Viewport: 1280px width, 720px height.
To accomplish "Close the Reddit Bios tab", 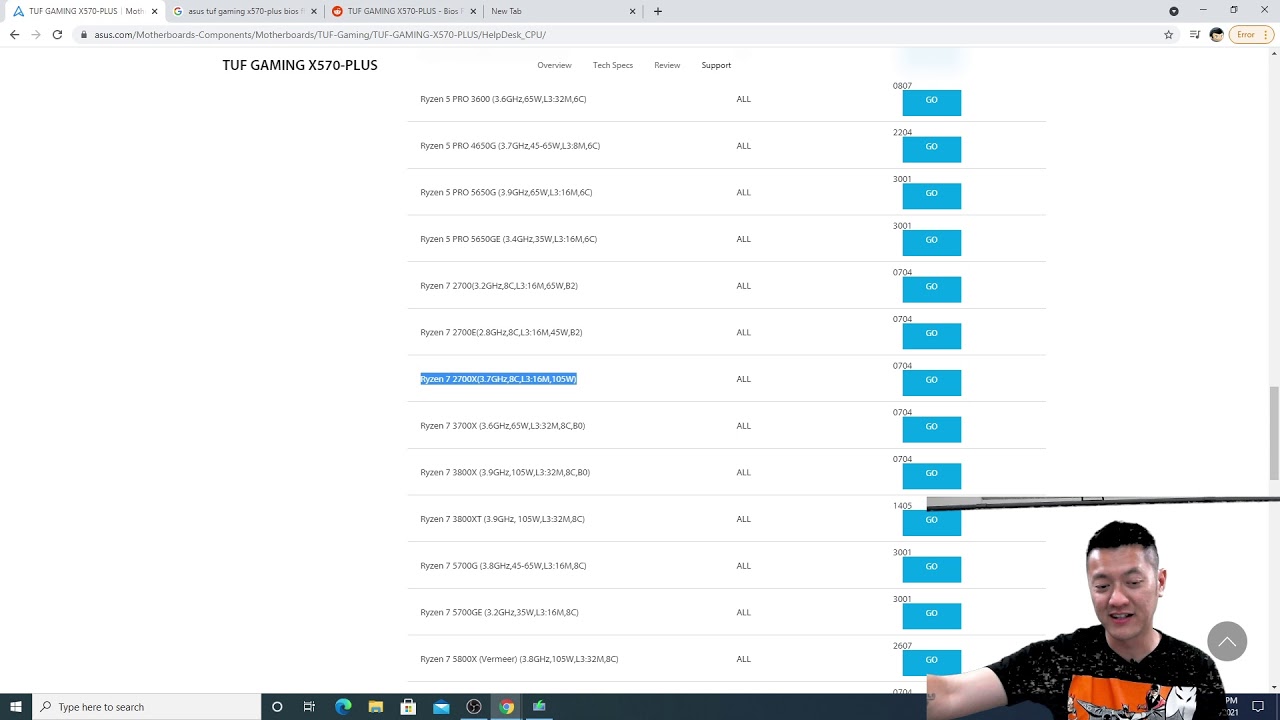I will tap(473, 11).
